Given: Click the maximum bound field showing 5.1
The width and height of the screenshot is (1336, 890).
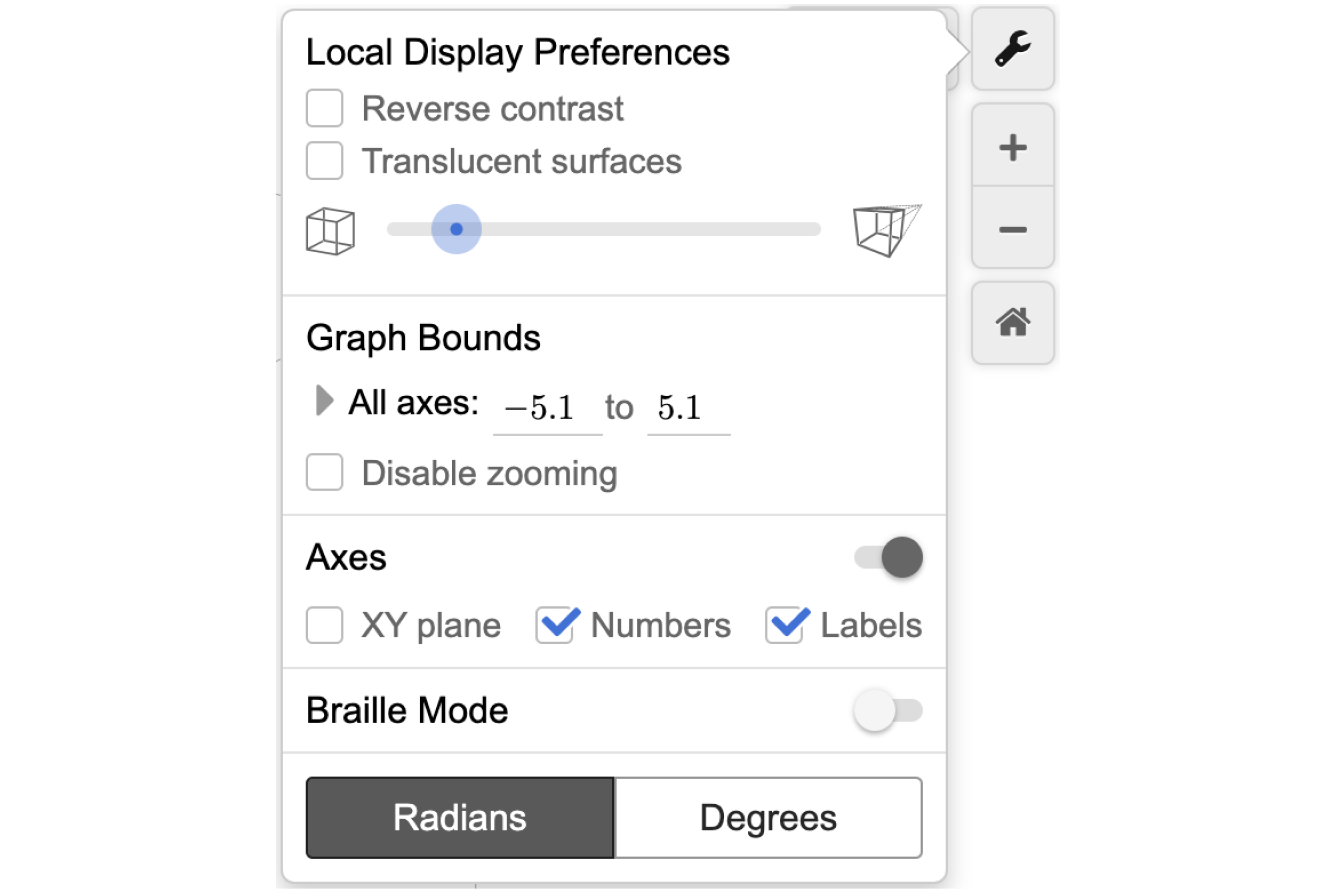Looking at the screenshot, I should pos(688,408).
